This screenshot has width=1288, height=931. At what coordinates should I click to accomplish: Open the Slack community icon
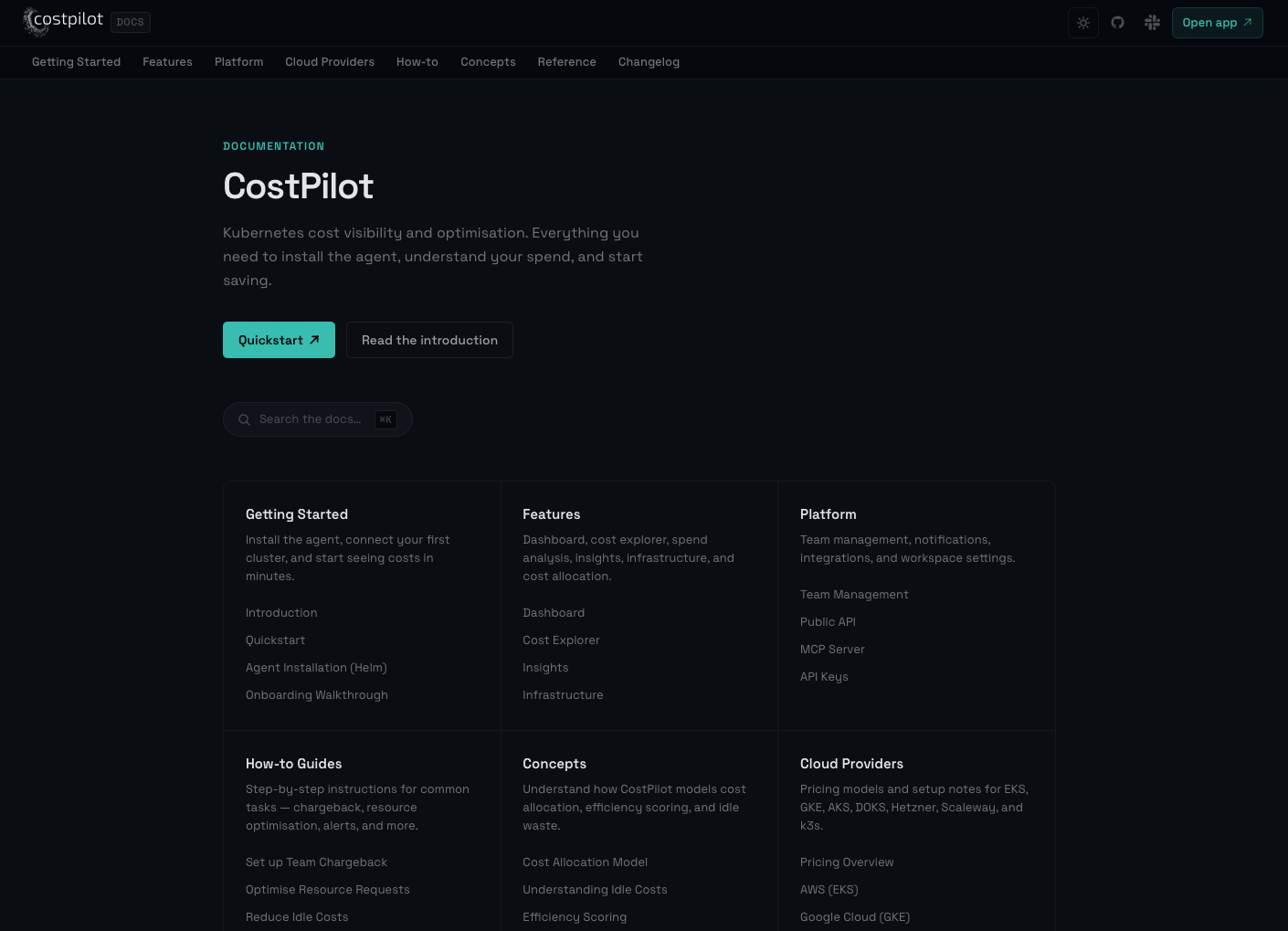[1152, 22]
